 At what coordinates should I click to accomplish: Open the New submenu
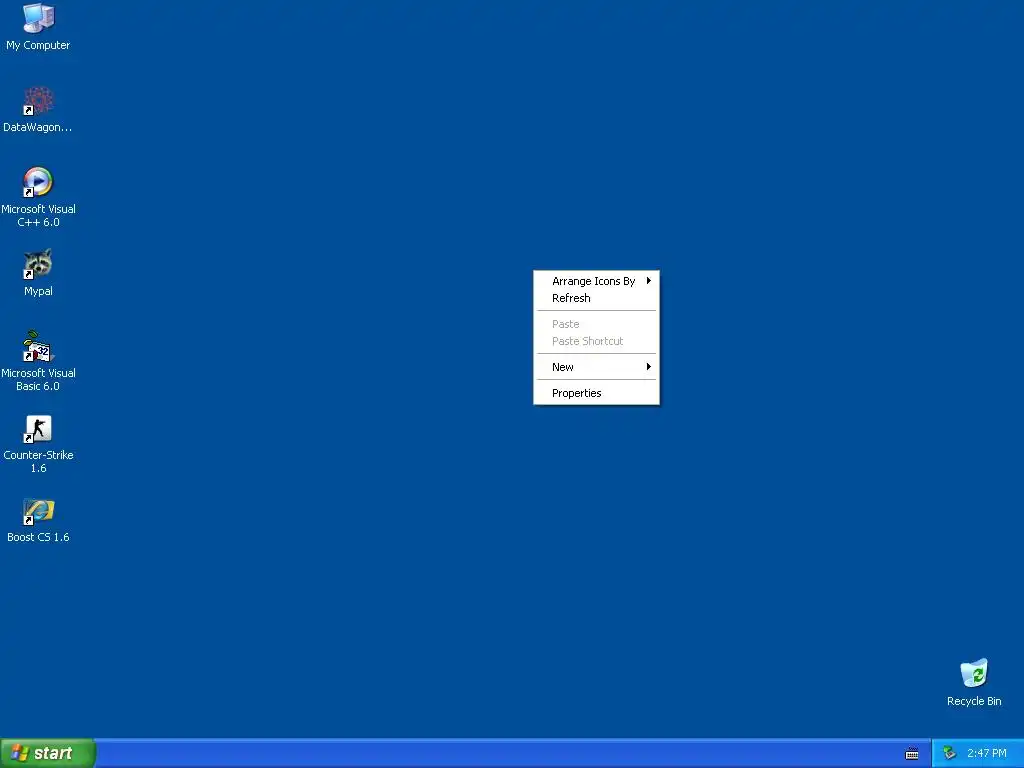coord(596,367)
